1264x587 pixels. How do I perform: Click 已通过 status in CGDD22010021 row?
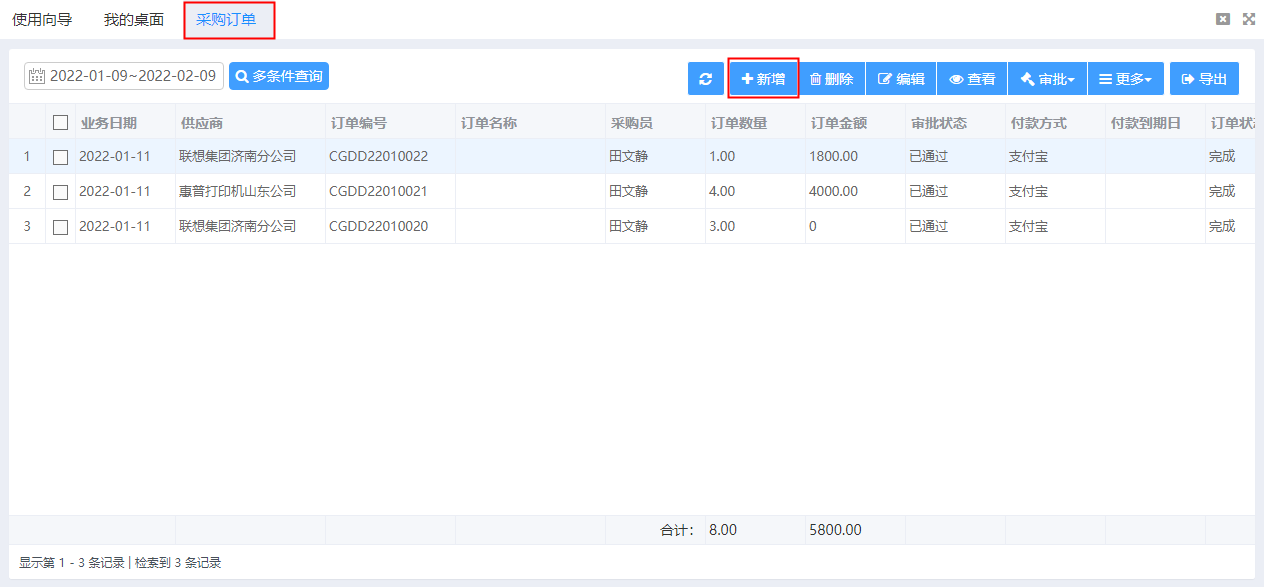(x=928, y=192)
